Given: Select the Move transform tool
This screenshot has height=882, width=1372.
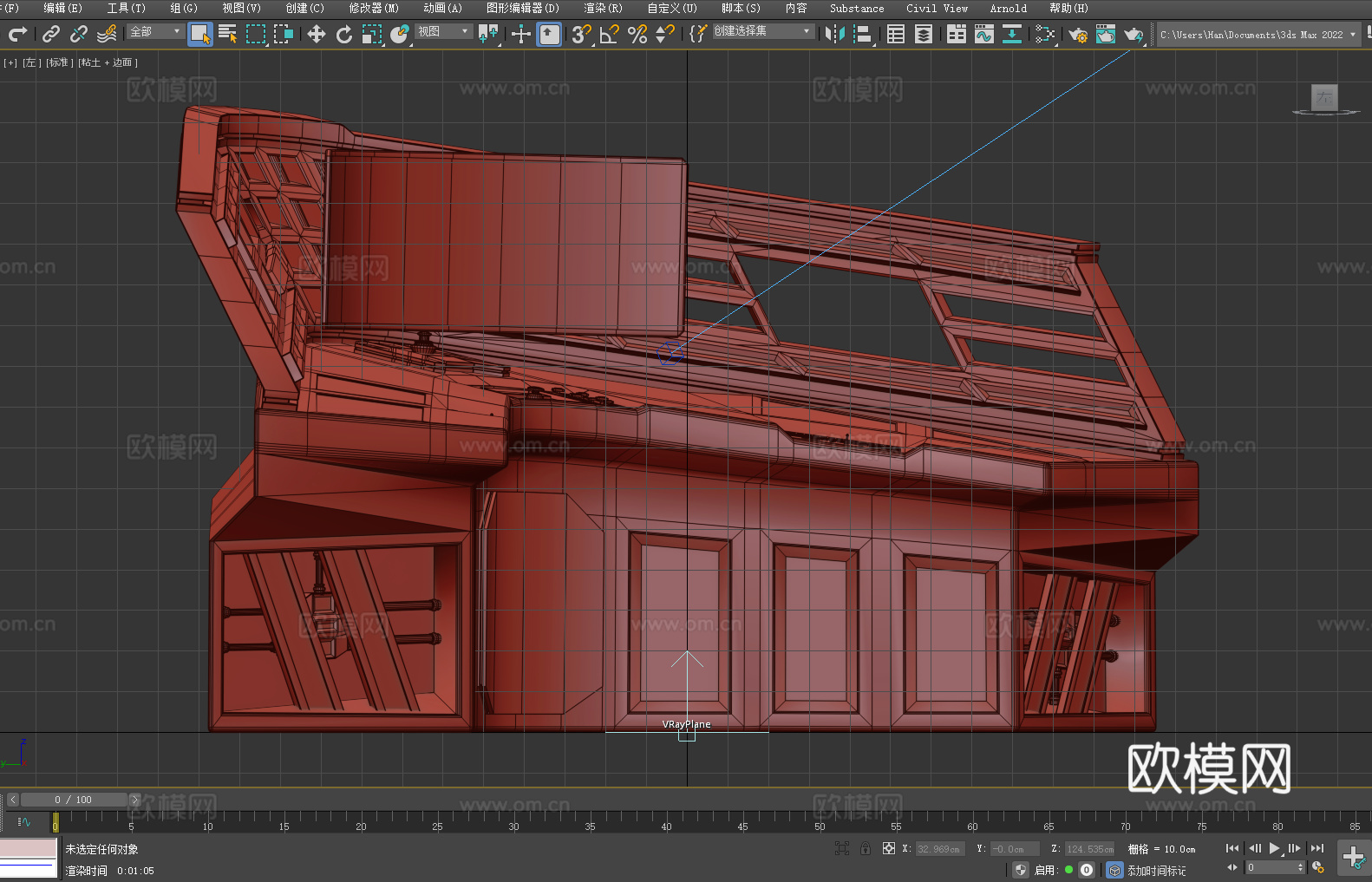Looking at the screenshot, I should tap(317, 34).
